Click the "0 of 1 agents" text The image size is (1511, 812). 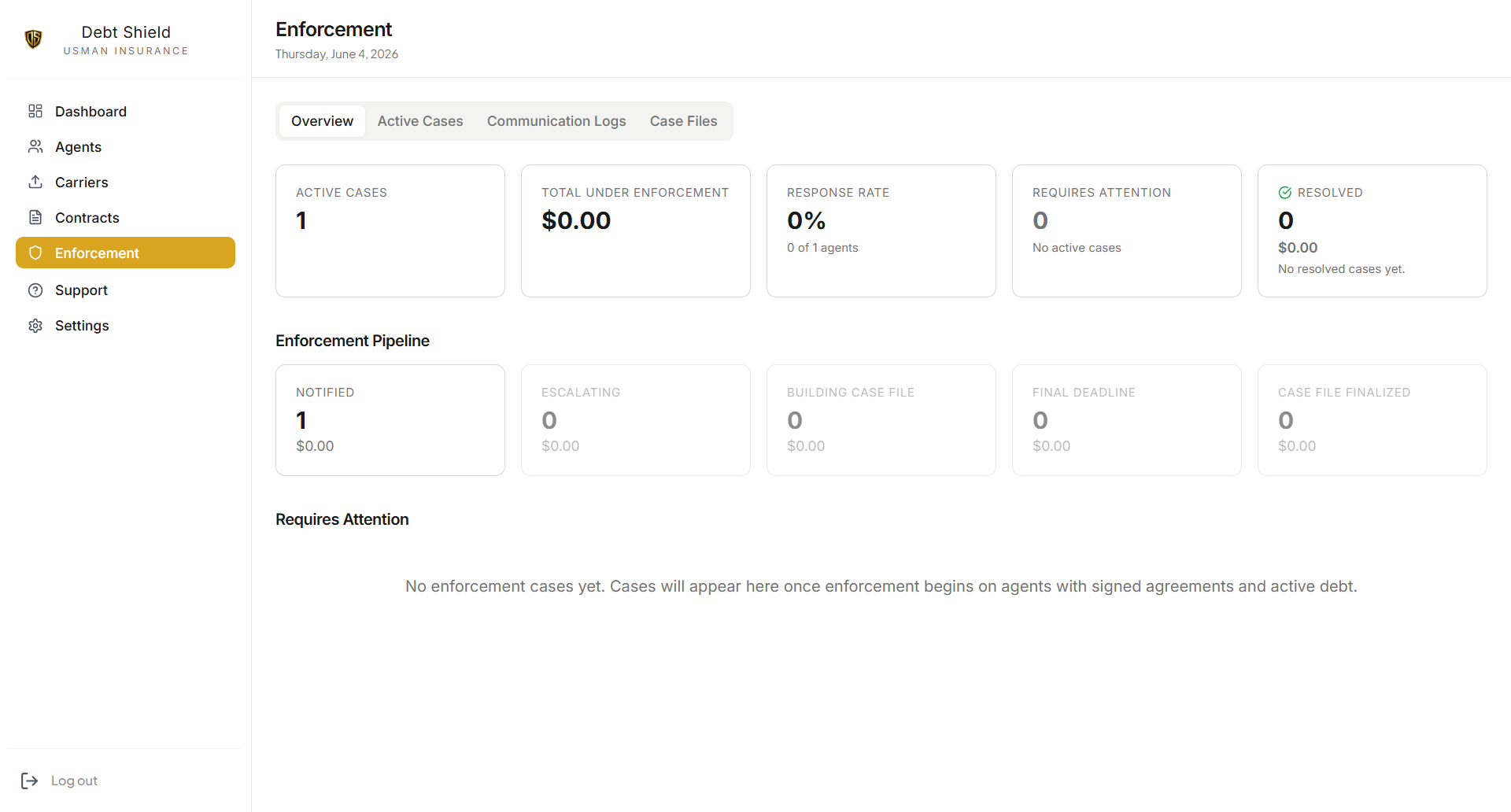822,248
